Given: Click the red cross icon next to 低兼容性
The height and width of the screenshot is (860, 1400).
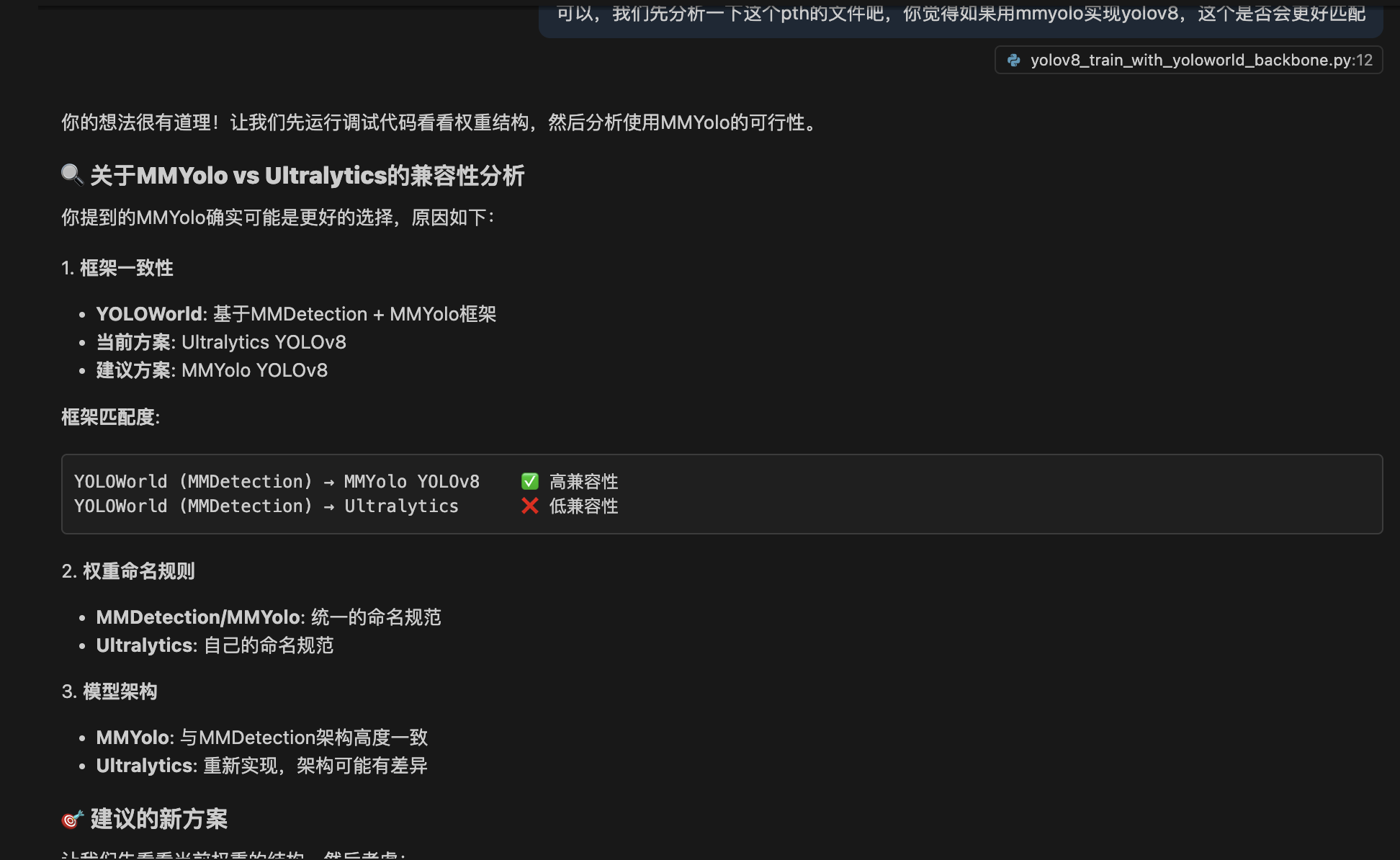Looking at the screenshot, I should click(530, 506).
